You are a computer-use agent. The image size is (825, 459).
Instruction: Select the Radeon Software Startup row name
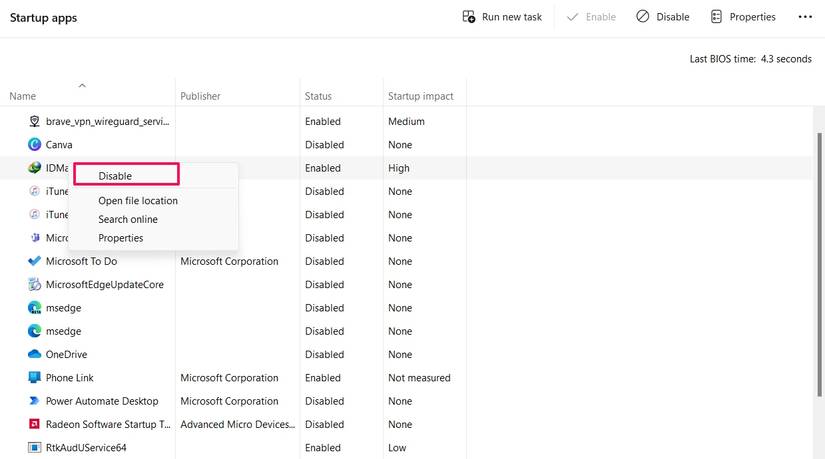108,424
